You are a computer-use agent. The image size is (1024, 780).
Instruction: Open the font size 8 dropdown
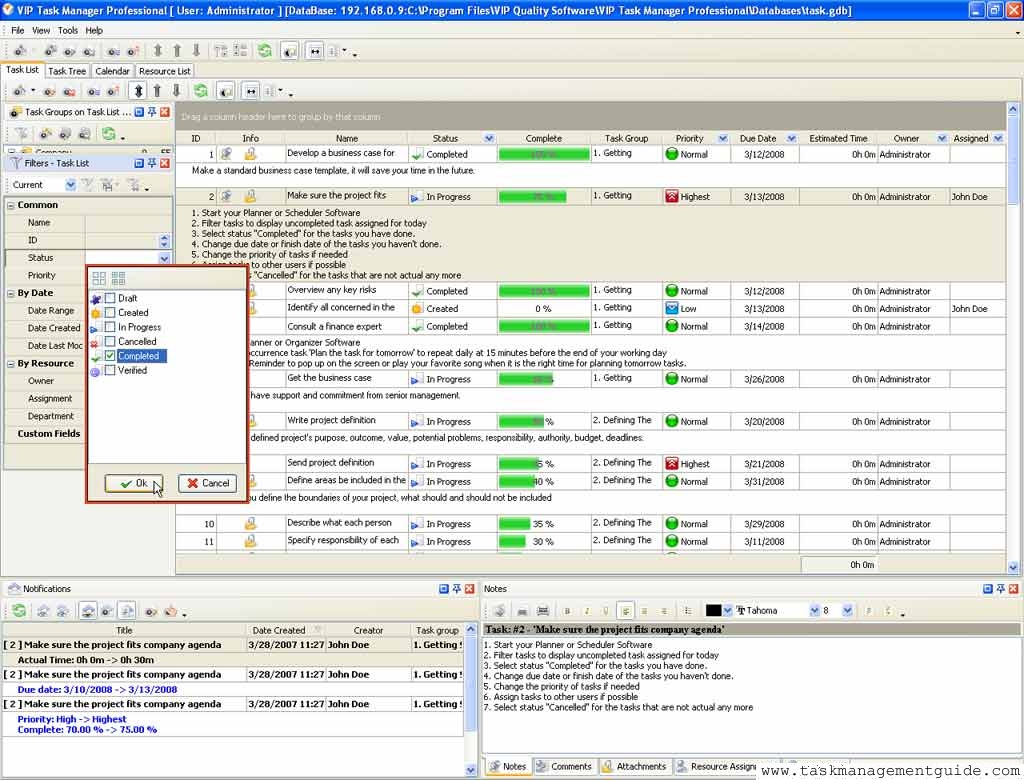coord(847,611)
